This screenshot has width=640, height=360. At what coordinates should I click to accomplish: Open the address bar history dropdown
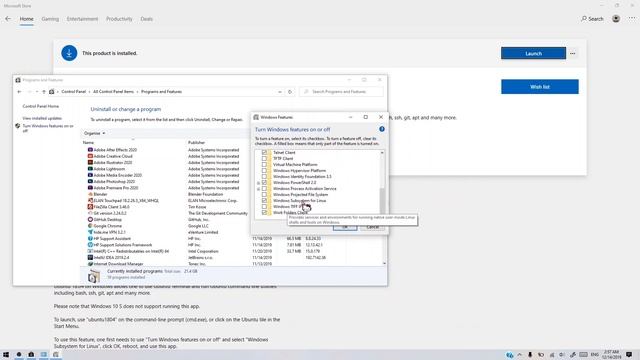(x=280, y=92)
